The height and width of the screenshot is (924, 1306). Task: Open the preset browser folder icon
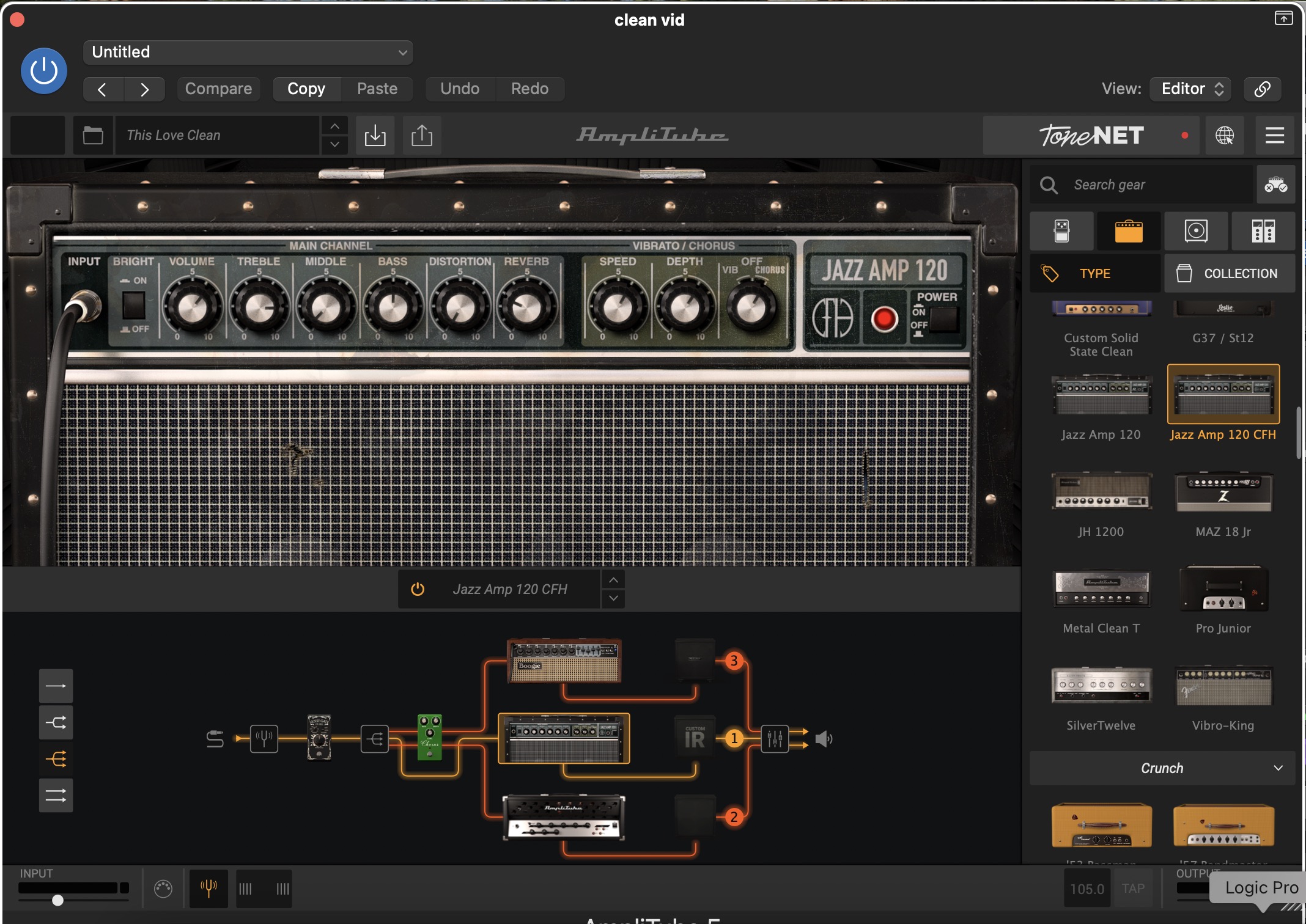coord(93,135)
